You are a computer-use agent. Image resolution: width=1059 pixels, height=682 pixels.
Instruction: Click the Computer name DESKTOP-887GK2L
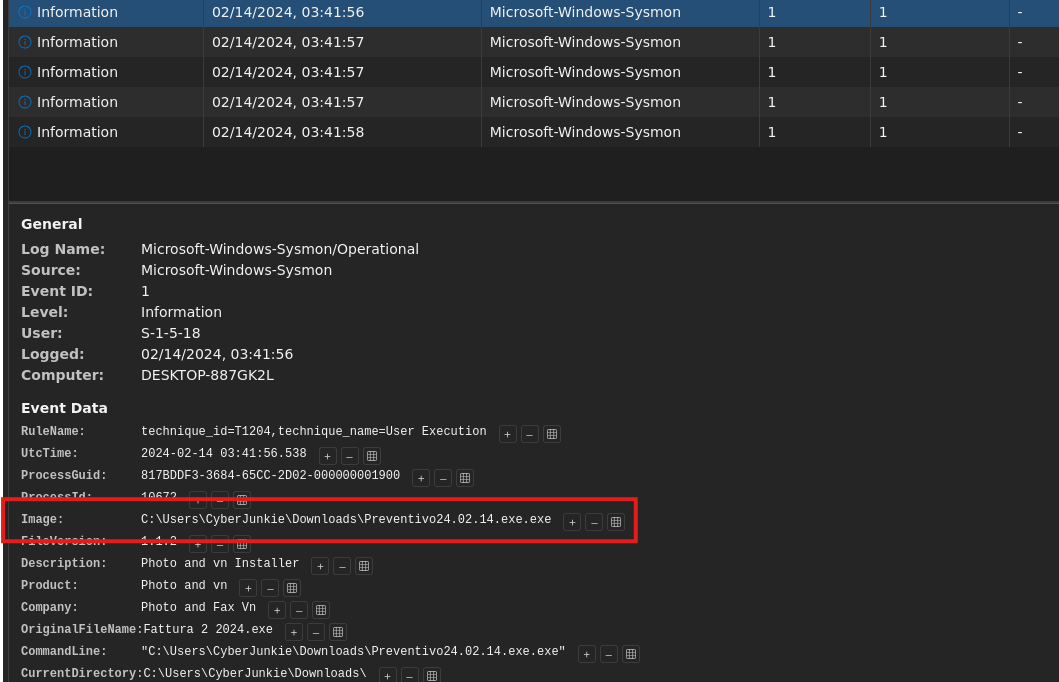pyautogui.click(x=207, y=375)
